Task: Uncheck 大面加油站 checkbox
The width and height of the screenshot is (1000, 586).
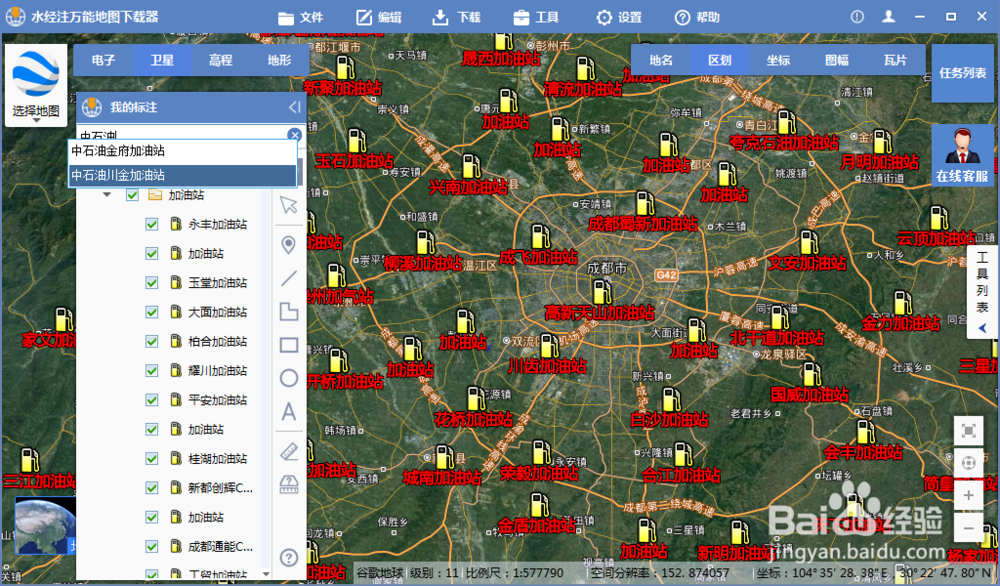Action: (x=152, y=312)
